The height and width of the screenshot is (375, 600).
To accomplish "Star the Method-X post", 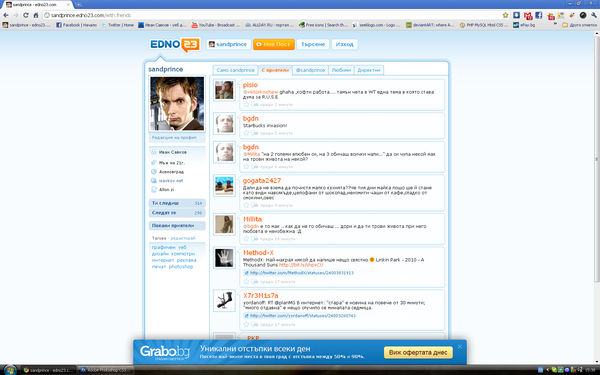I will point(246,282).
